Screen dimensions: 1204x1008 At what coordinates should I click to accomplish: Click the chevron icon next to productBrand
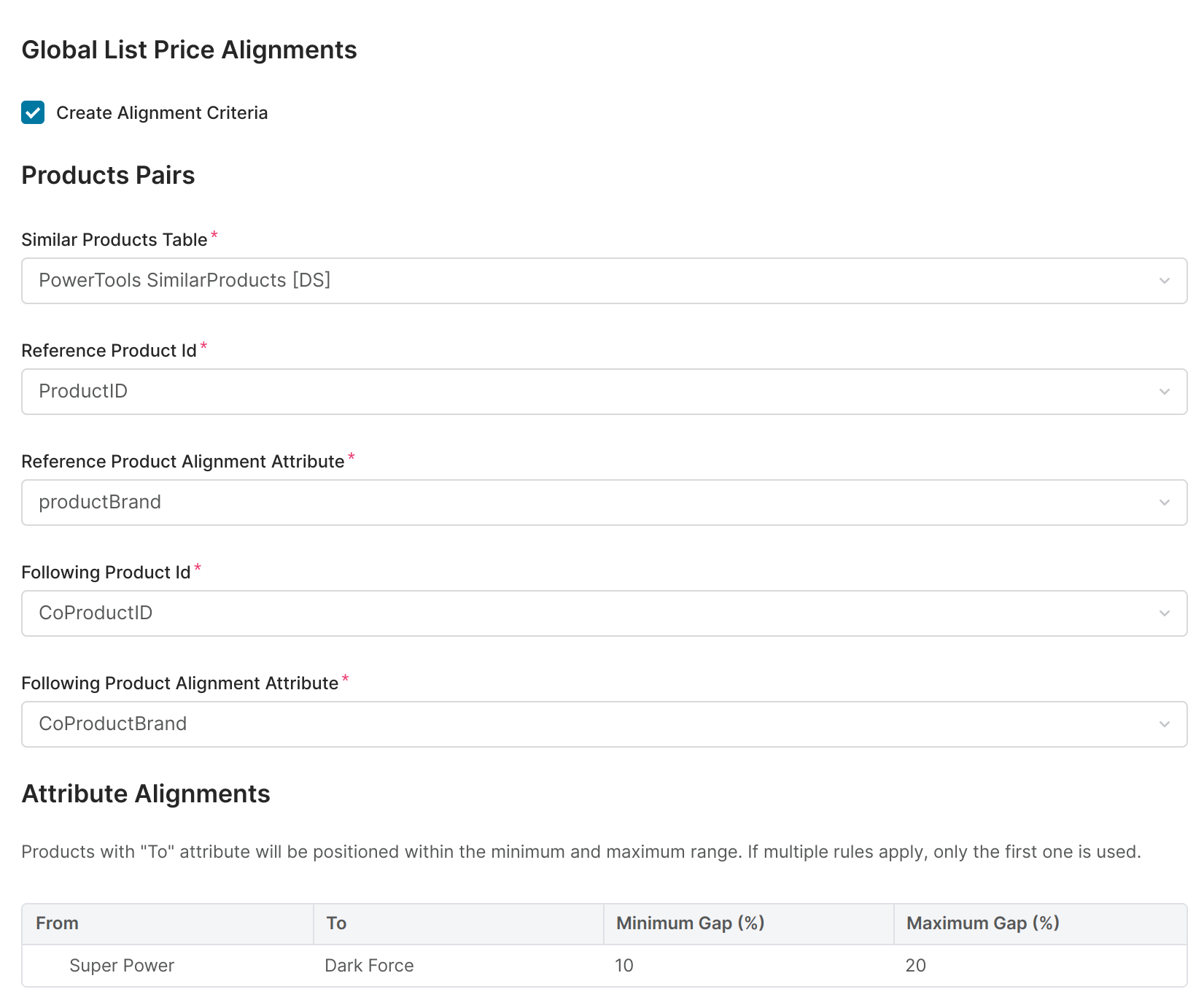point(1164,503)
